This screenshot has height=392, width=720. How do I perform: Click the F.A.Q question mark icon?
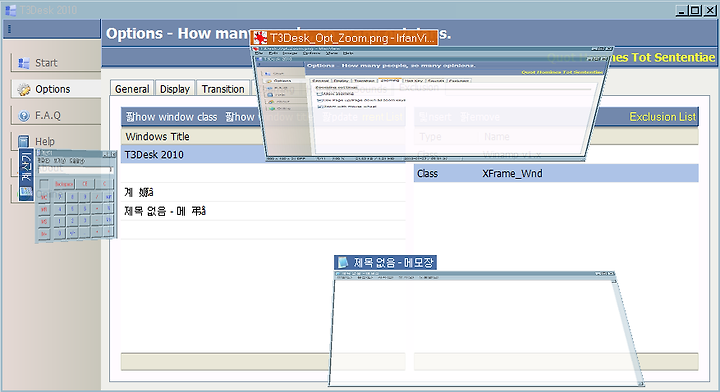pyautogui.click(x=24, y=115)
